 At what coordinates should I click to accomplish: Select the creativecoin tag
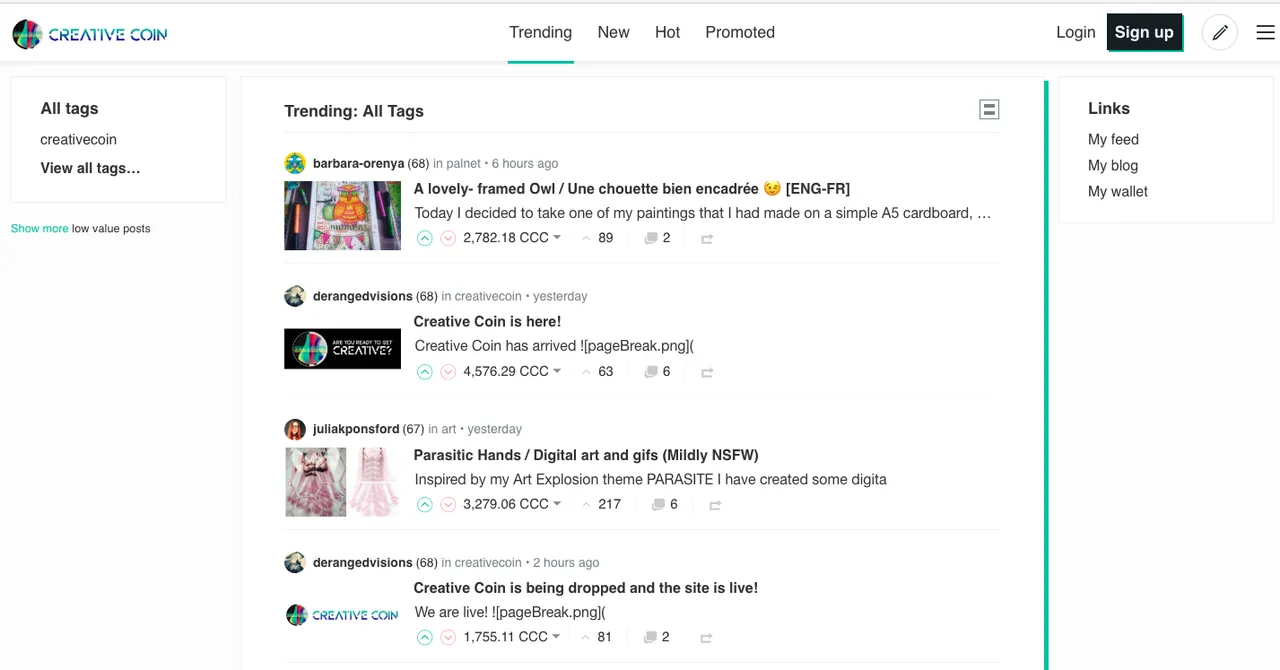coord(78,140)
